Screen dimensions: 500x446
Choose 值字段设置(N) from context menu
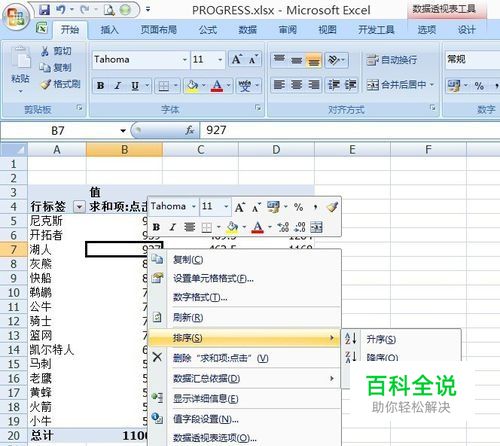245,419
